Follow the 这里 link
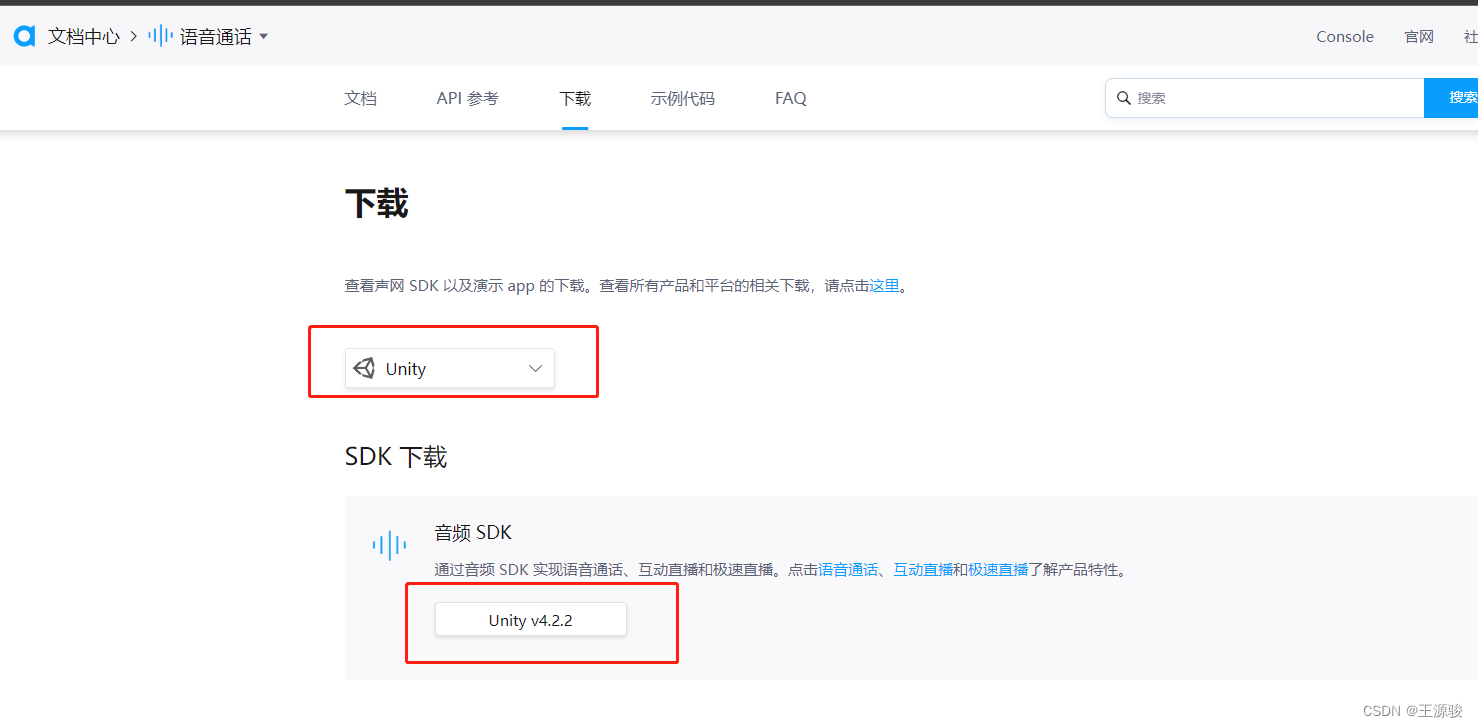1478x727 pixels. point(885,286)
